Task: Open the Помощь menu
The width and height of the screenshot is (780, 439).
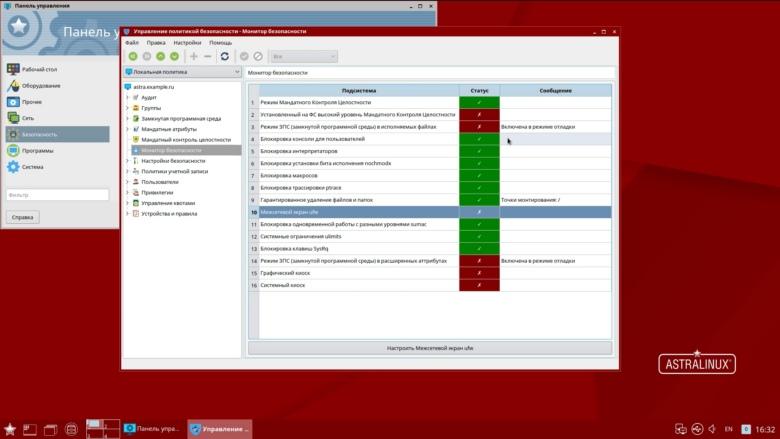Action: [220, 43]
